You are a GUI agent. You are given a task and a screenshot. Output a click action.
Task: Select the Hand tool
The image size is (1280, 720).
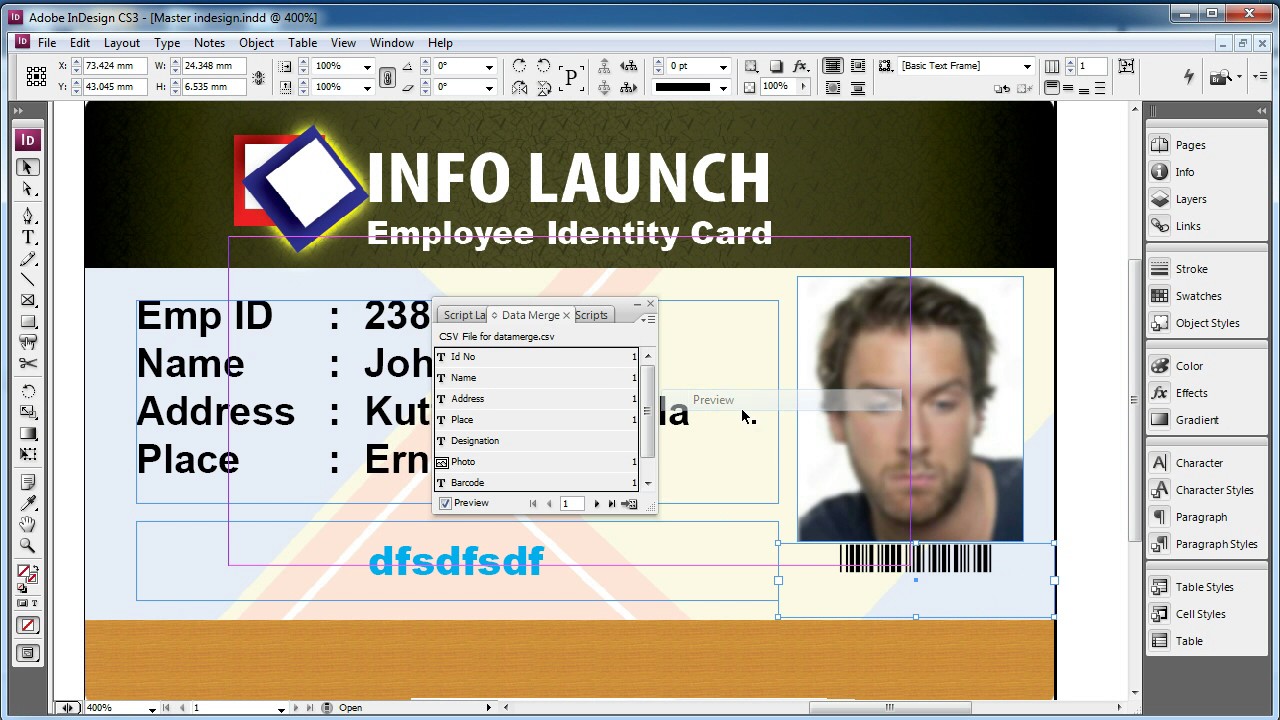pos(28,524)
